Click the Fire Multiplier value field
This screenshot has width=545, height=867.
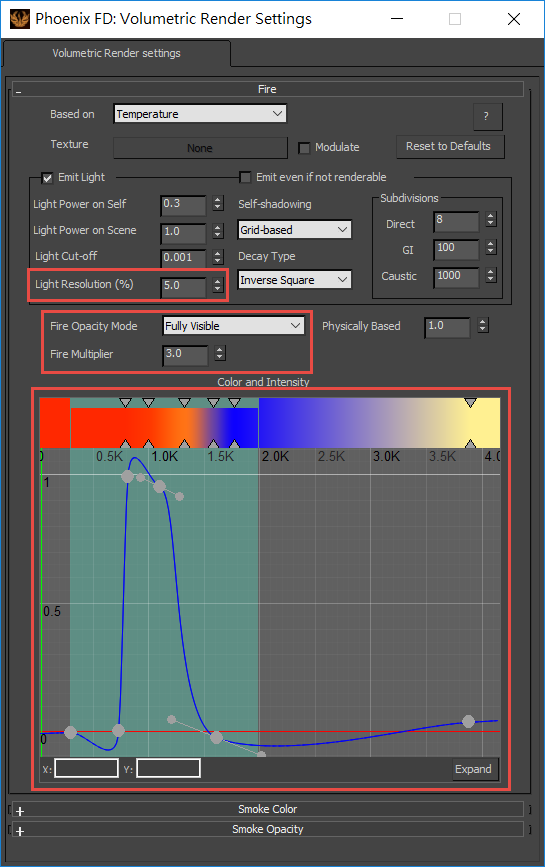click(186, 354)
